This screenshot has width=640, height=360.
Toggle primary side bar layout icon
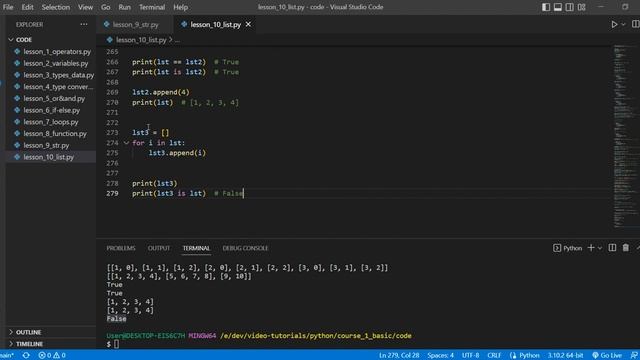546,7
